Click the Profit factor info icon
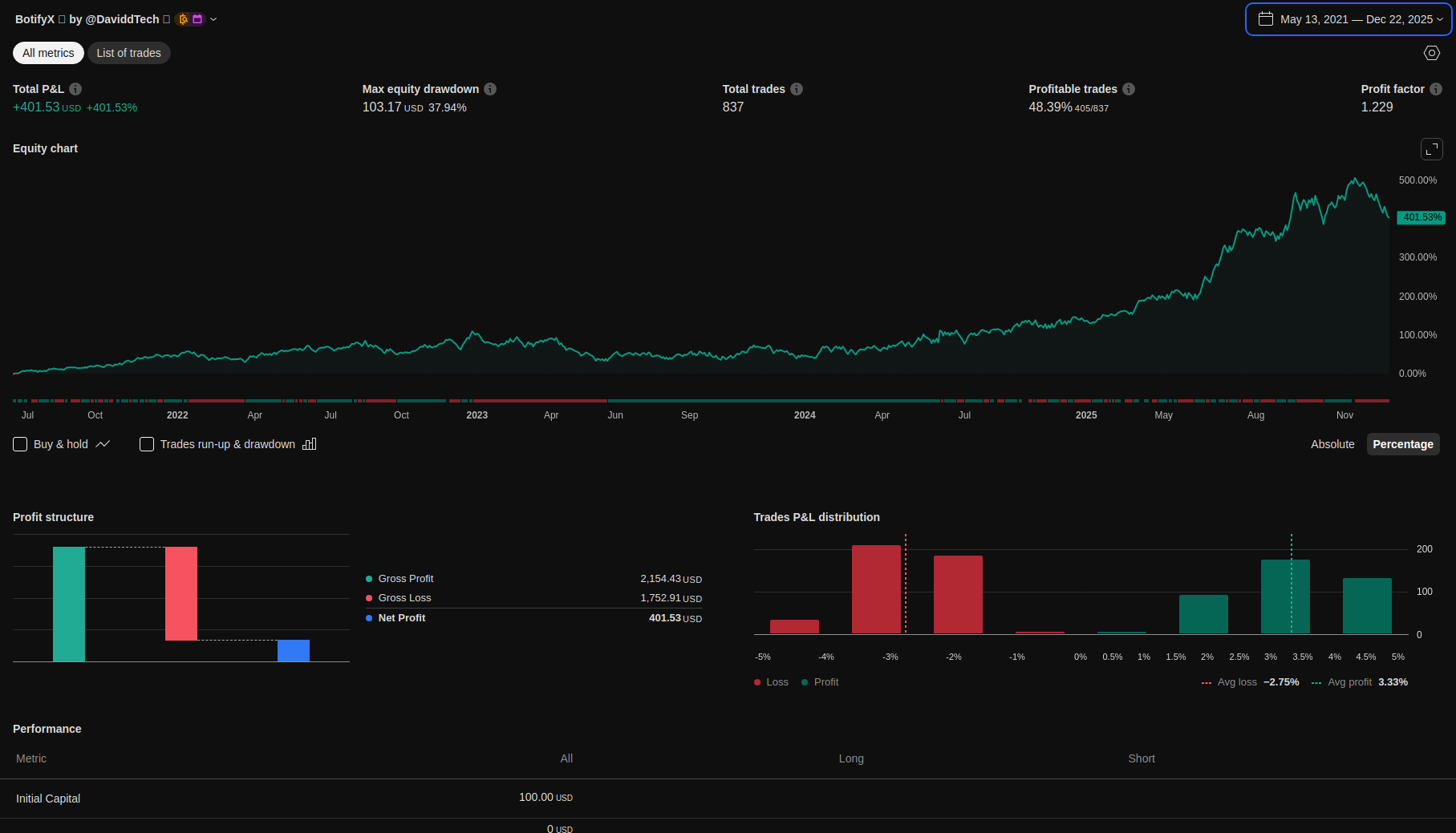 1436,89
